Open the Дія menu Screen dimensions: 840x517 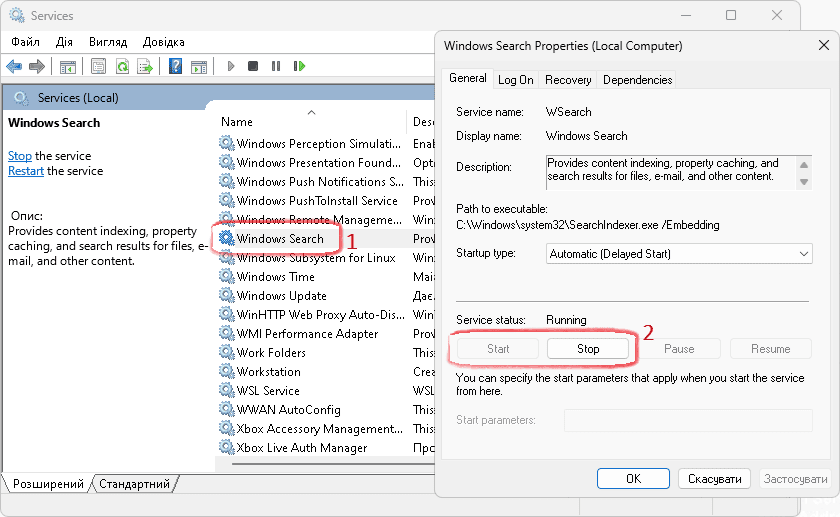[64, 42]
